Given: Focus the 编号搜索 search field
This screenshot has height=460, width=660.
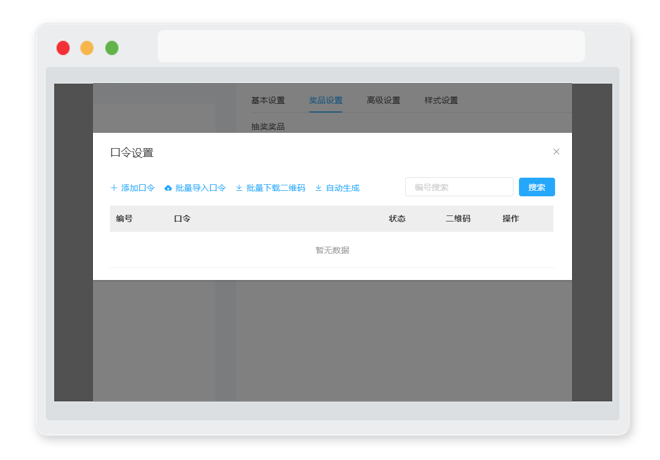Looking at the screenshot, I should click(459, 187).
